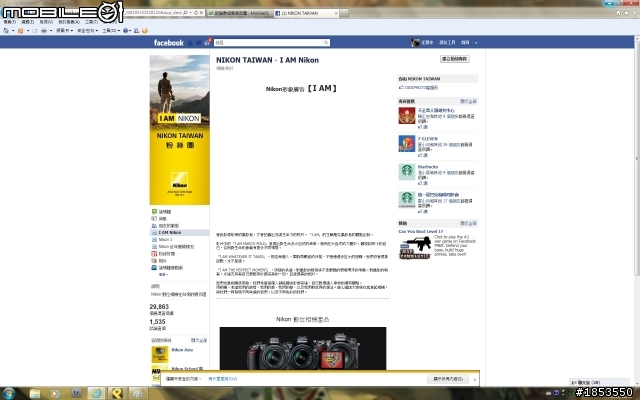640x400 pixels.
Task: Click 'see all' link in recommended pages header
Action: (468, 101)
